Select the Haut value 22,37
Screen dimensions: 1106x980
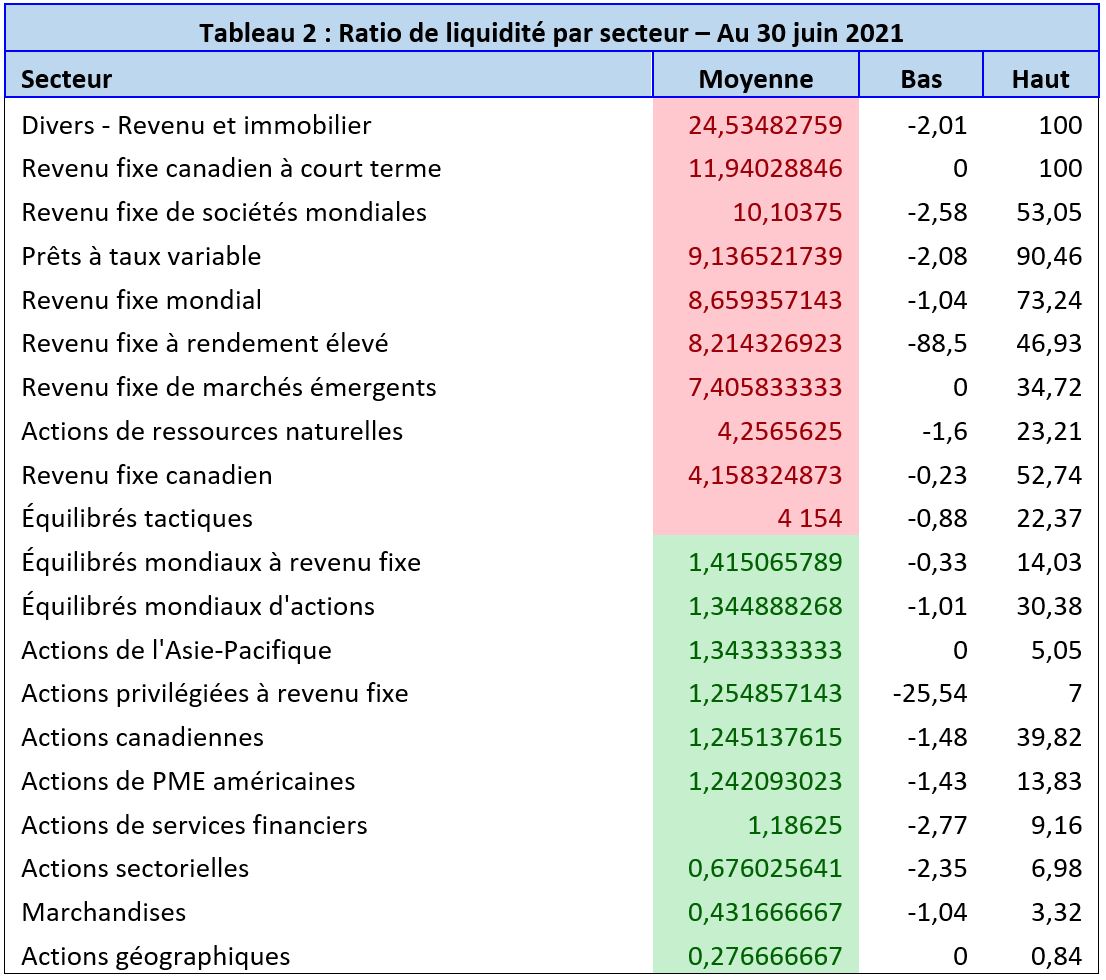[x=1049, y=519]
